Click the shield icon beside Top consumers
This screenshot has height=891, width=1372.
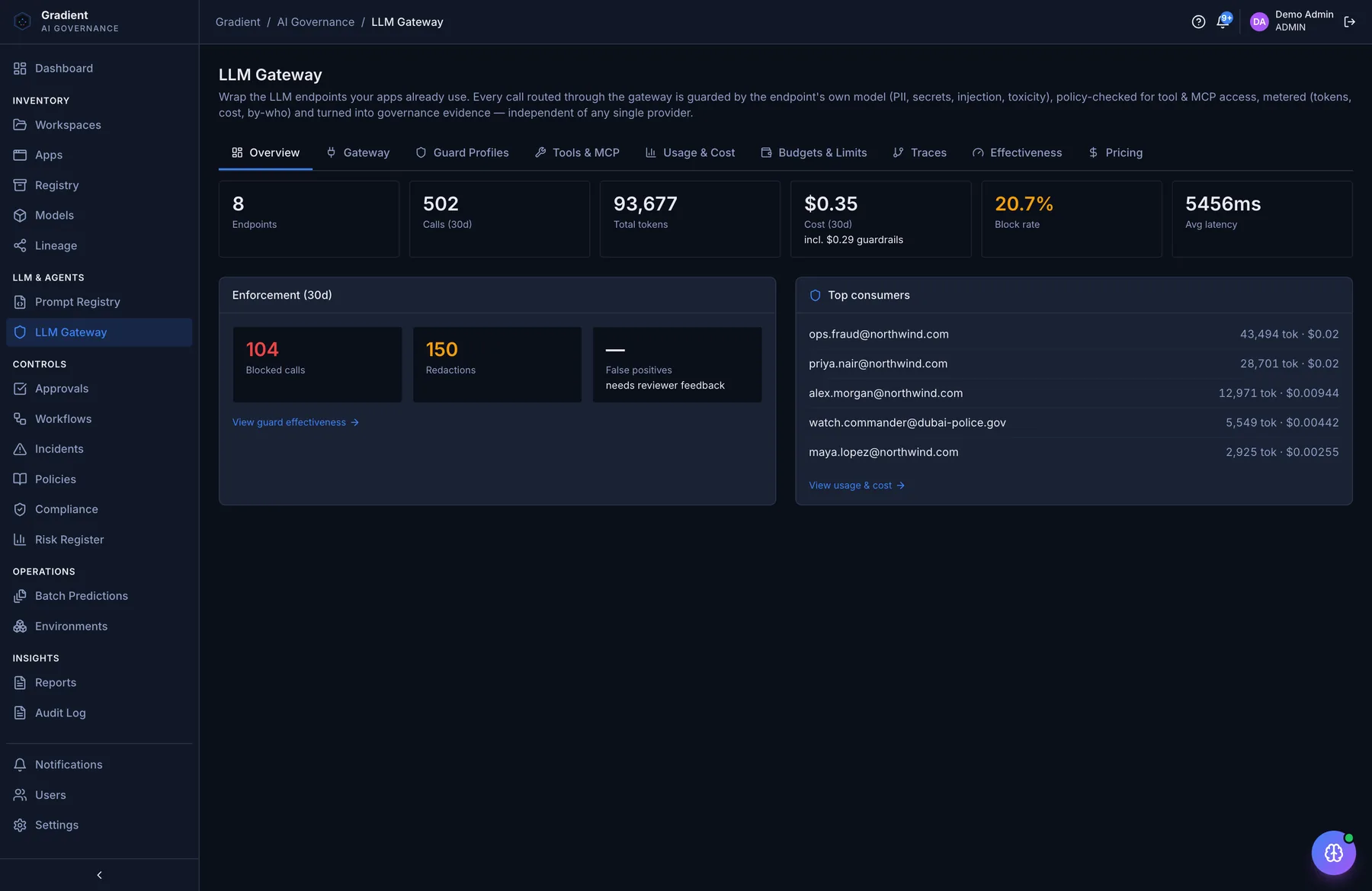click(x=815, y=295)
